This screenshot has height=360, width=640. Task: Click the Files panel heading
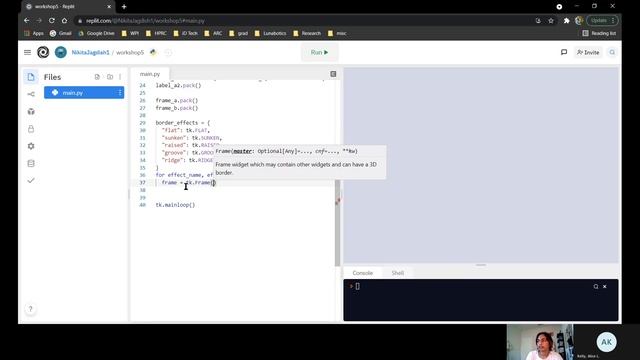pyautogui.click(x=52, y=77)
